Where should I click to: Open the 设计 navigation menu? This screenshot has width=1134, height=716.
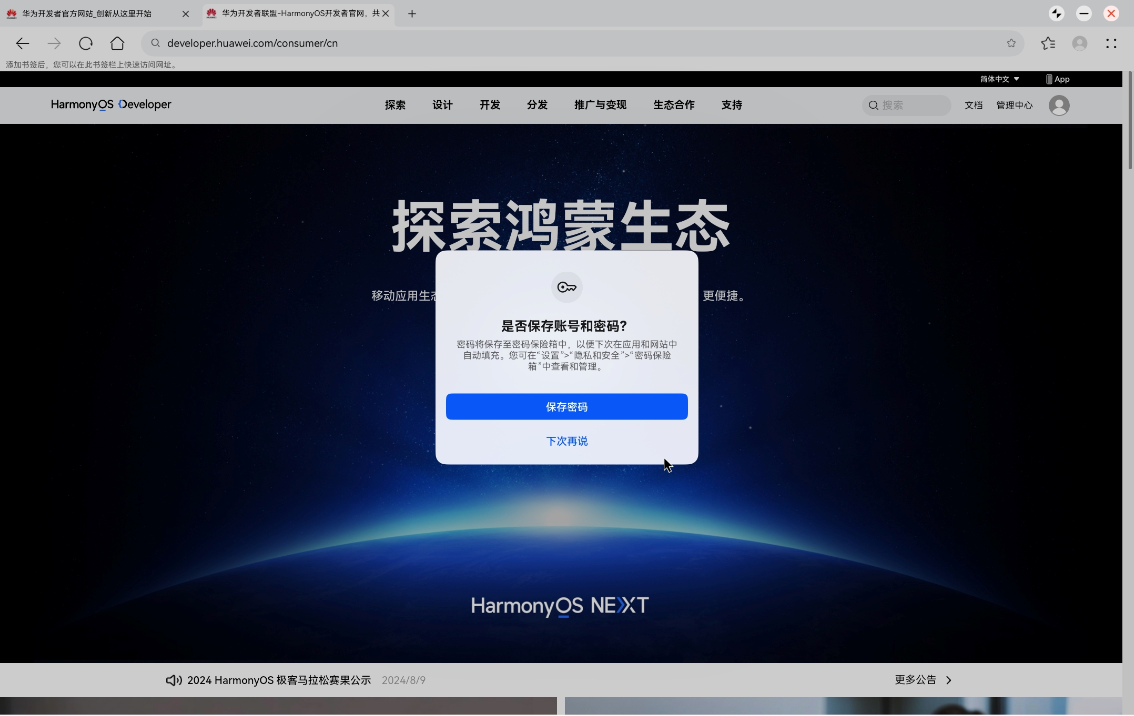point(443,105)
